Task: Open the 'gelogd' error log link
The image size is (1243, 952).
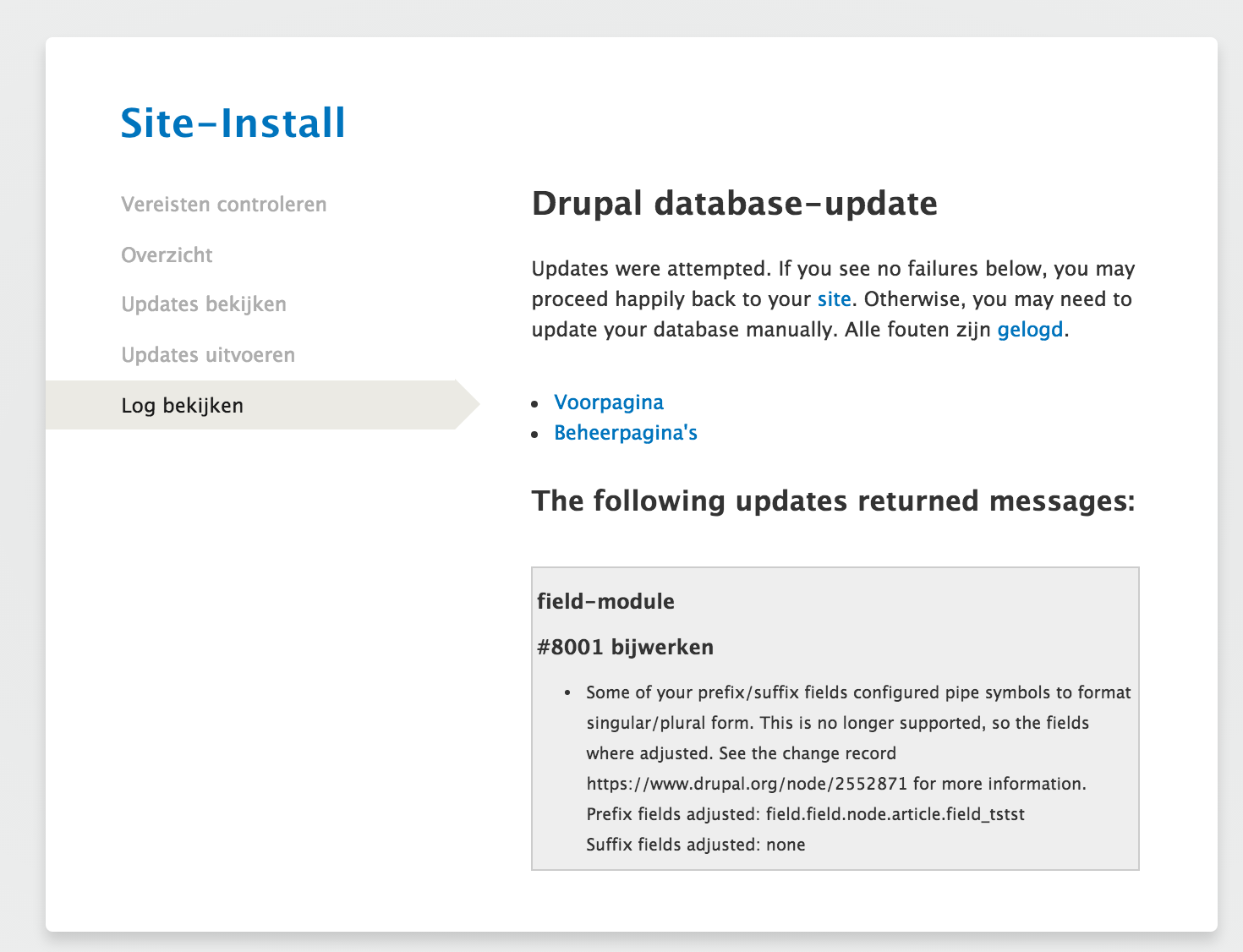Action: (x=1030, y=330)
